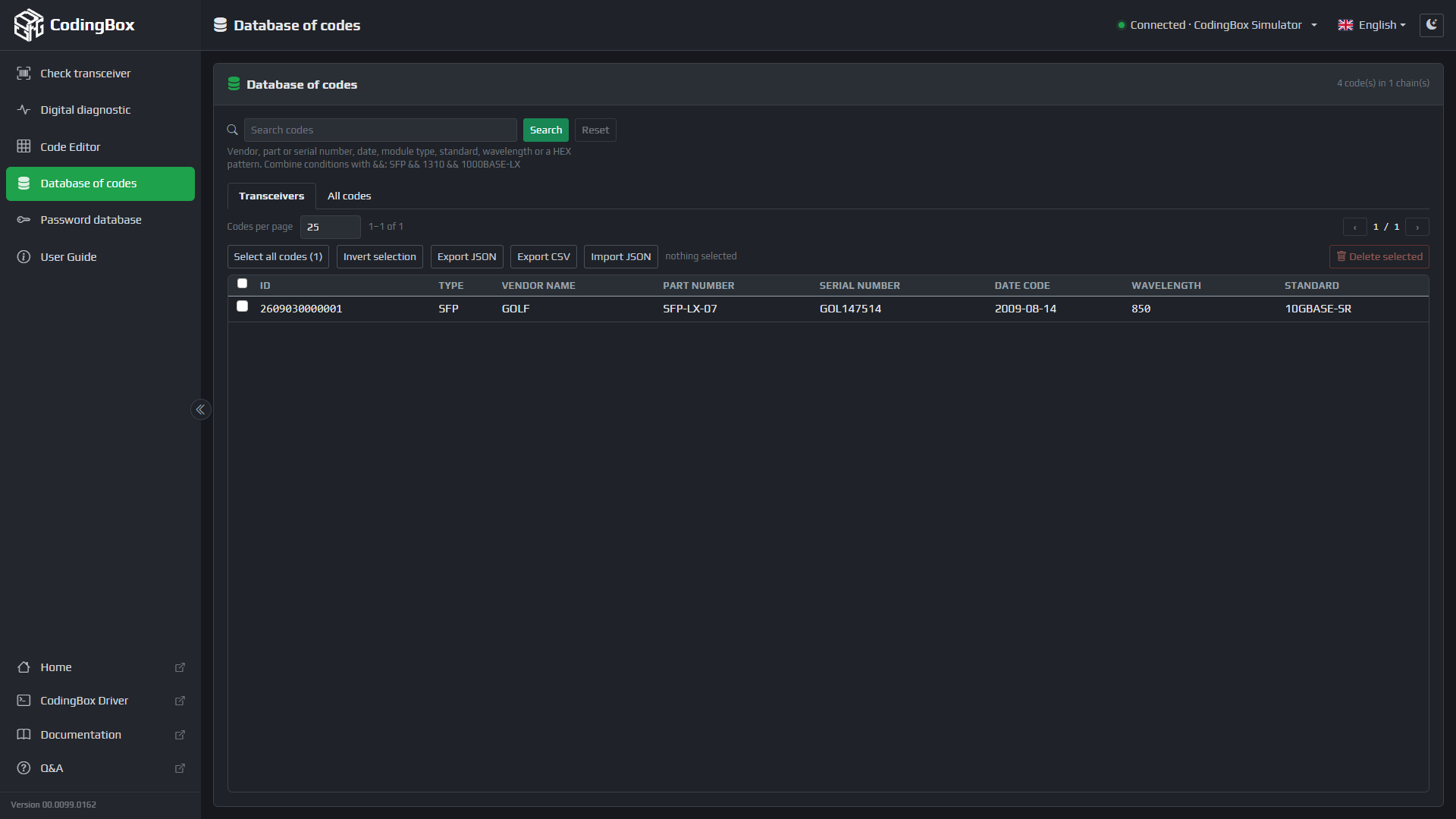Click the Documentation book icon
This screenshot has width=1456, height=819.
24,735
